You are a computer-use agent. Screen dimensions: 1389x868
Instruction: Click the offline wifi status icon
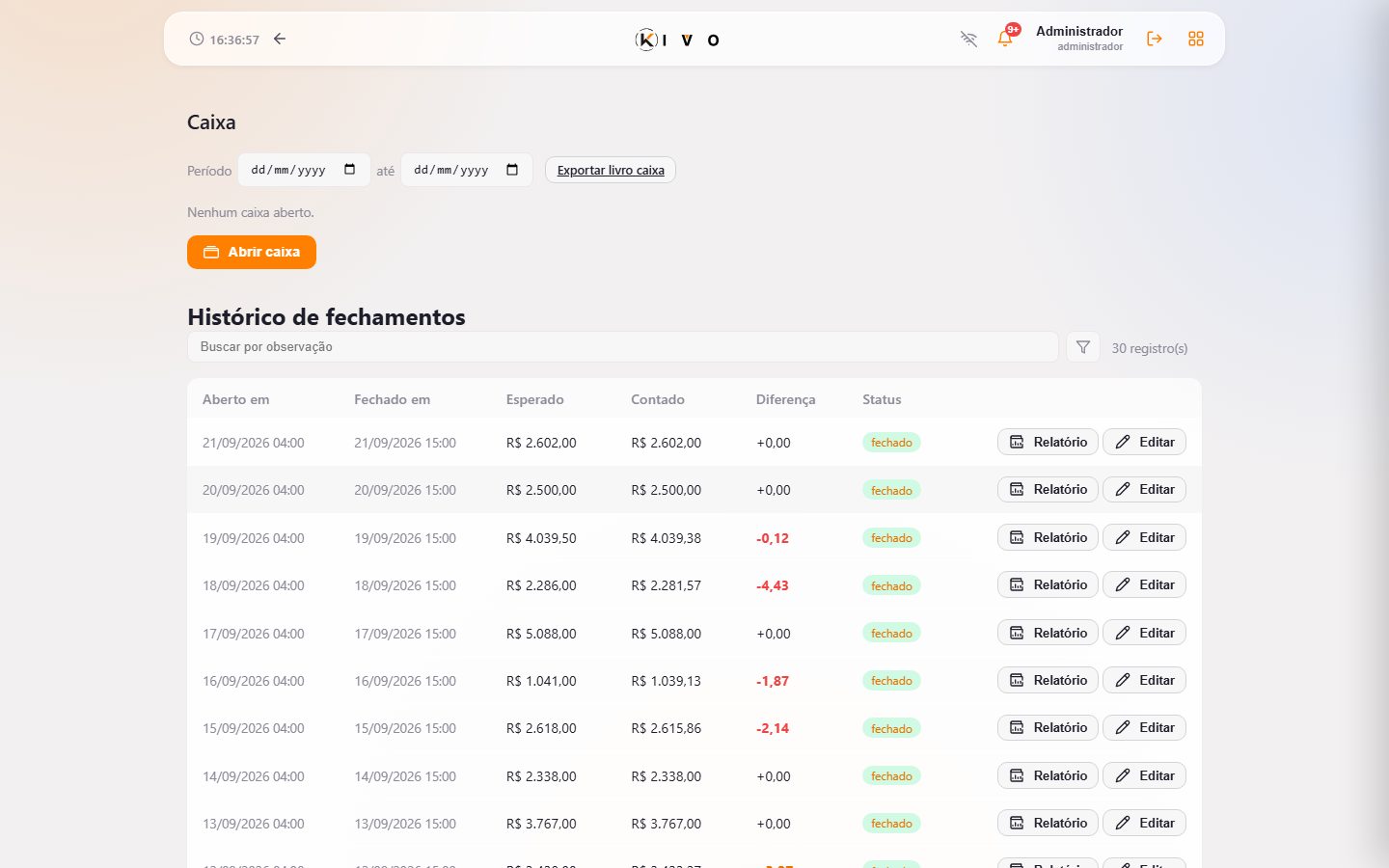[x=968, y=39]
